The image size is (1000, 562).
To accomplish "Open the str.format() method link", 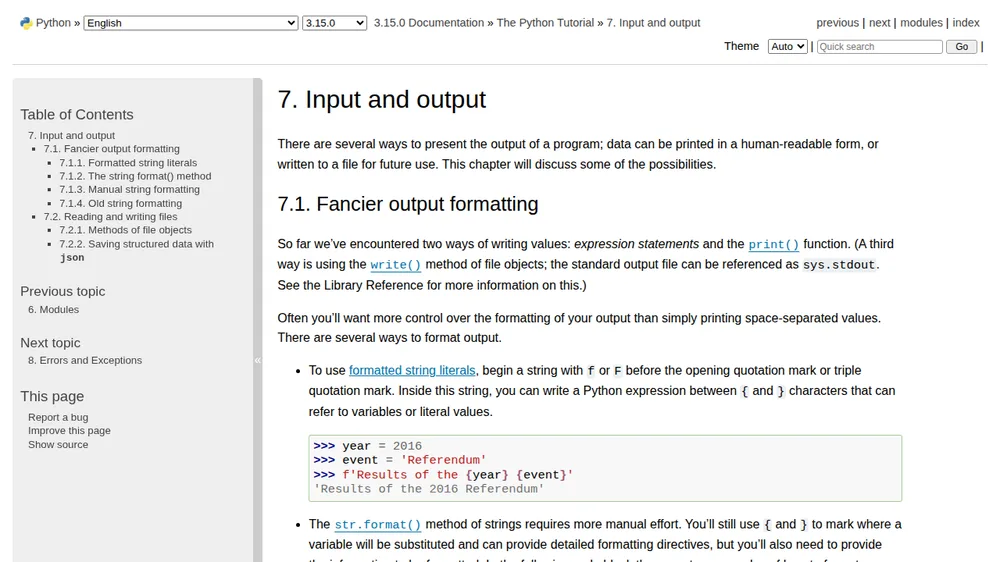I will click(378, 524).
